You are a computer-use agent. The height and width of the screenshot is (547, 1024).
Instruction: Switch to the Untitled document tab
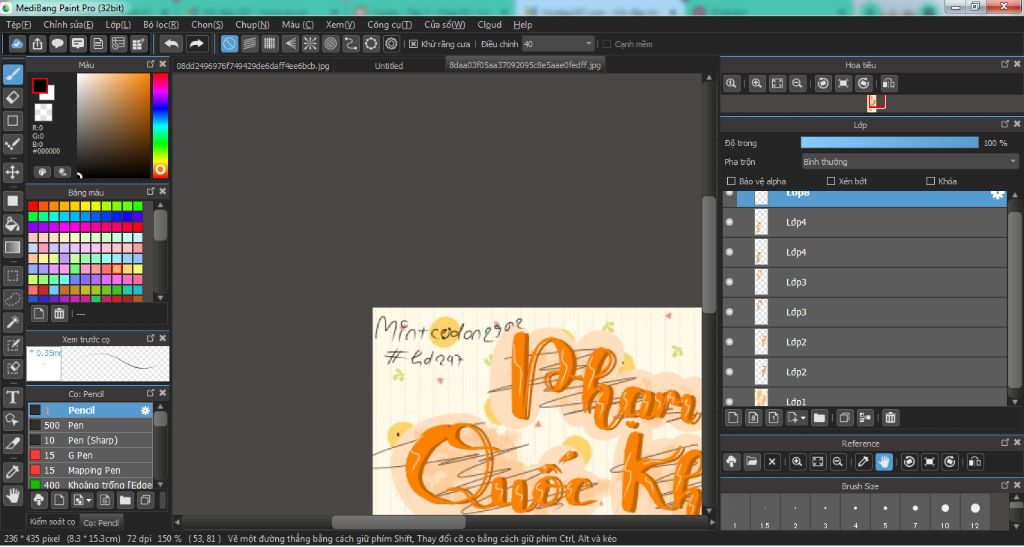[389, 66]
